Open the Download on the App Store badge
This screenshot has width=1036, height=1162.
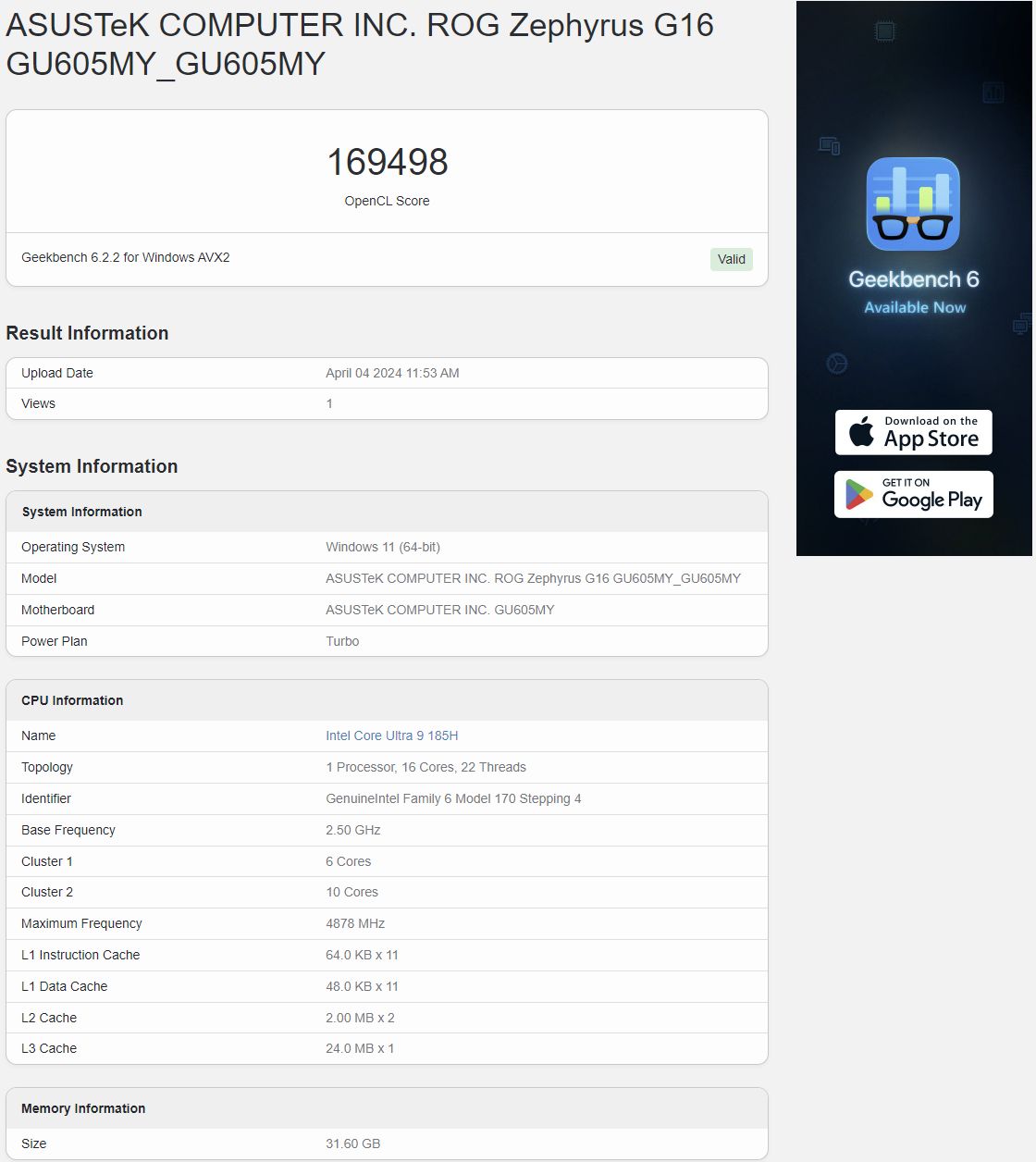(914, 432)
